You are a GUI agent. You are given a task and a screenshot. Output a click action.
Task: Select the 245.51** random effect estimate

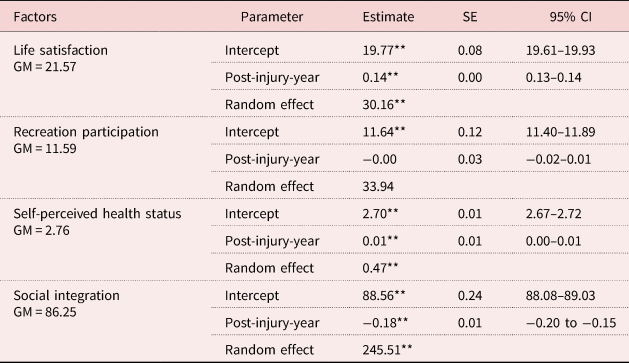(387, 350)
